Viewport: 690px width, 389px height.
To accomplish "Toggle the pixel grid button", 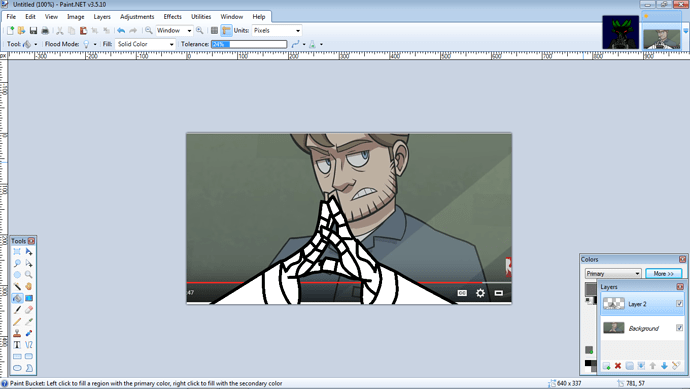I will (x=214, y=30).
